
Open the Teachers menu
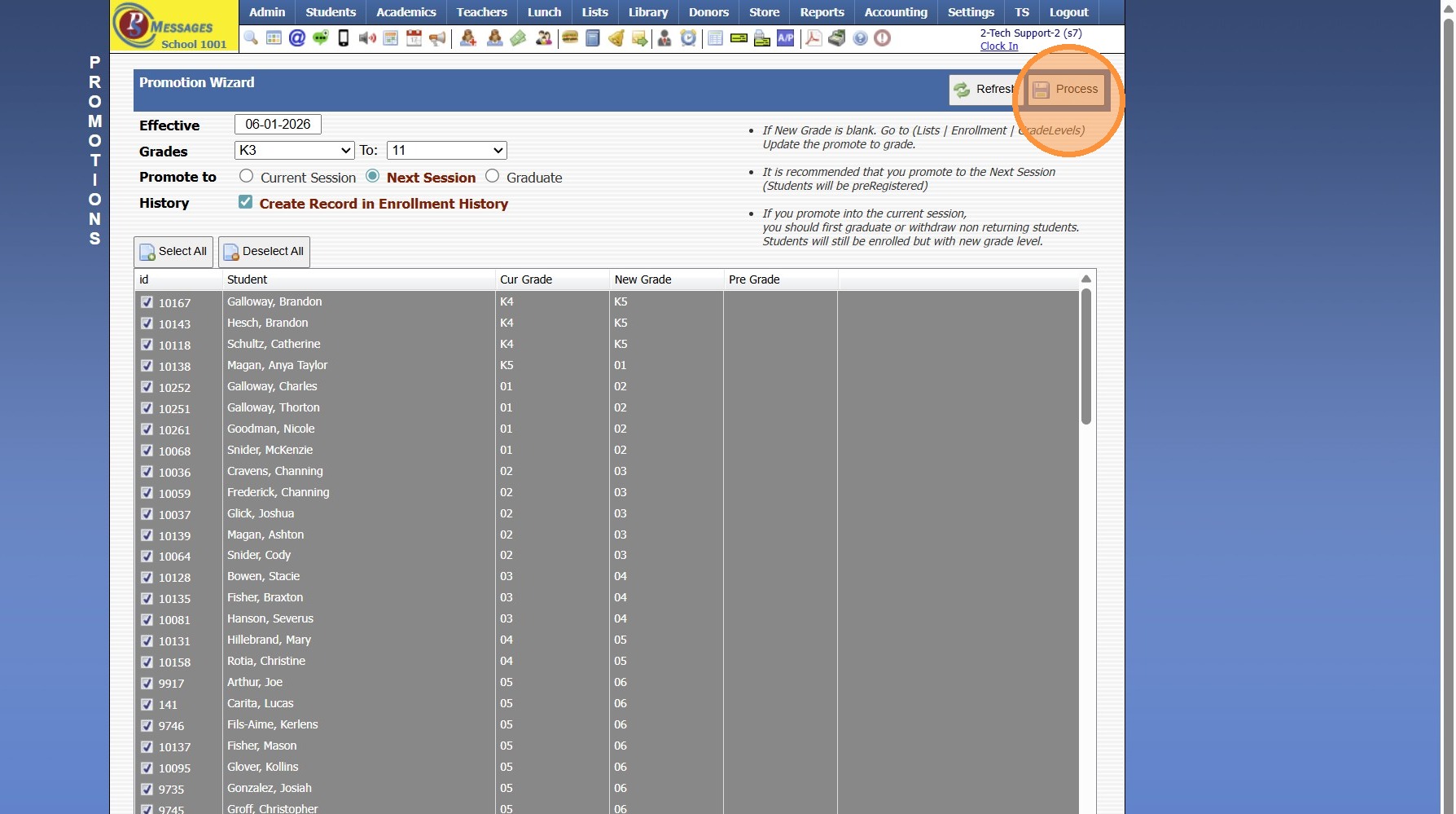tap(482, 12)
